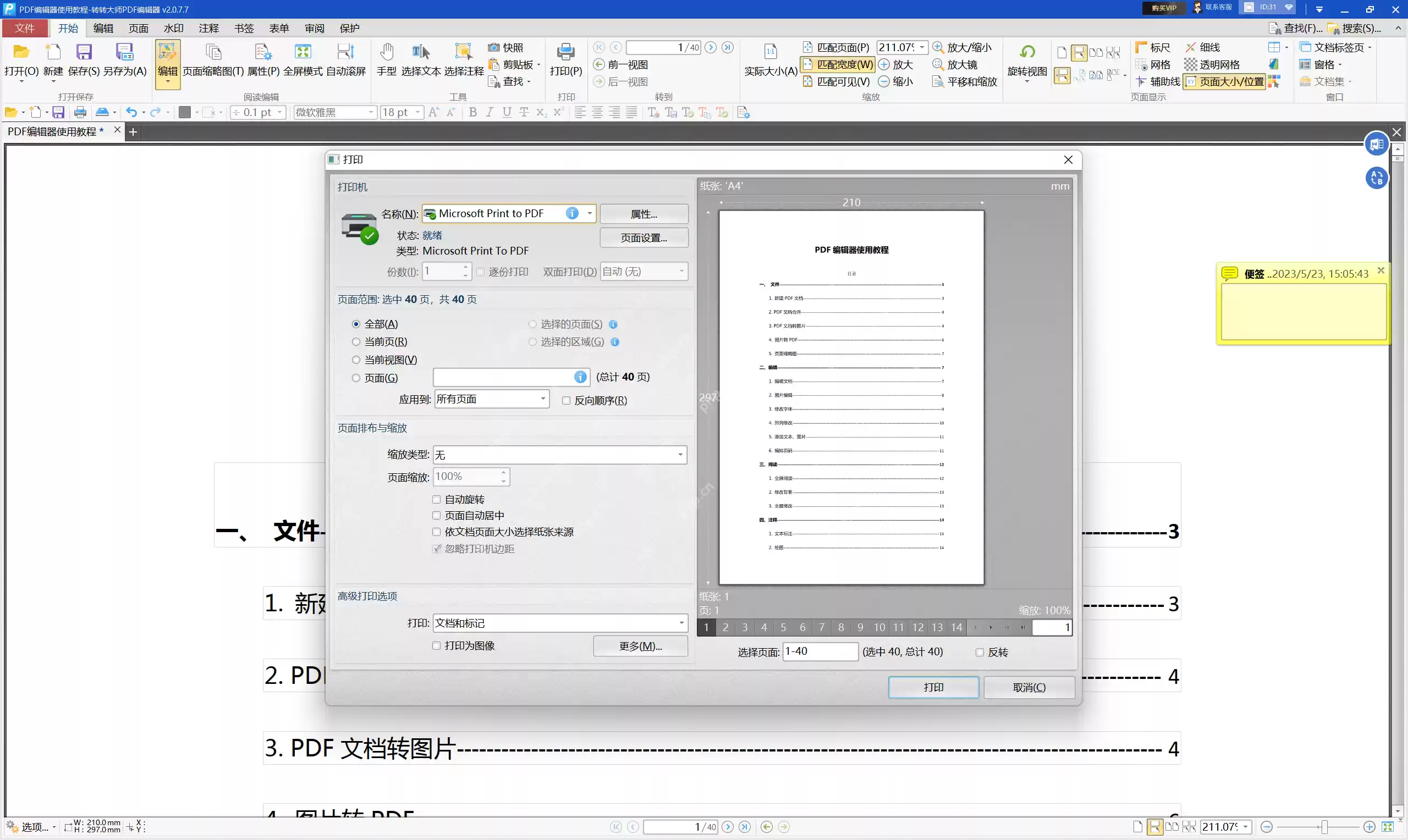Open the printer name dropdown
1408x840 pixels.
(590, 213)
